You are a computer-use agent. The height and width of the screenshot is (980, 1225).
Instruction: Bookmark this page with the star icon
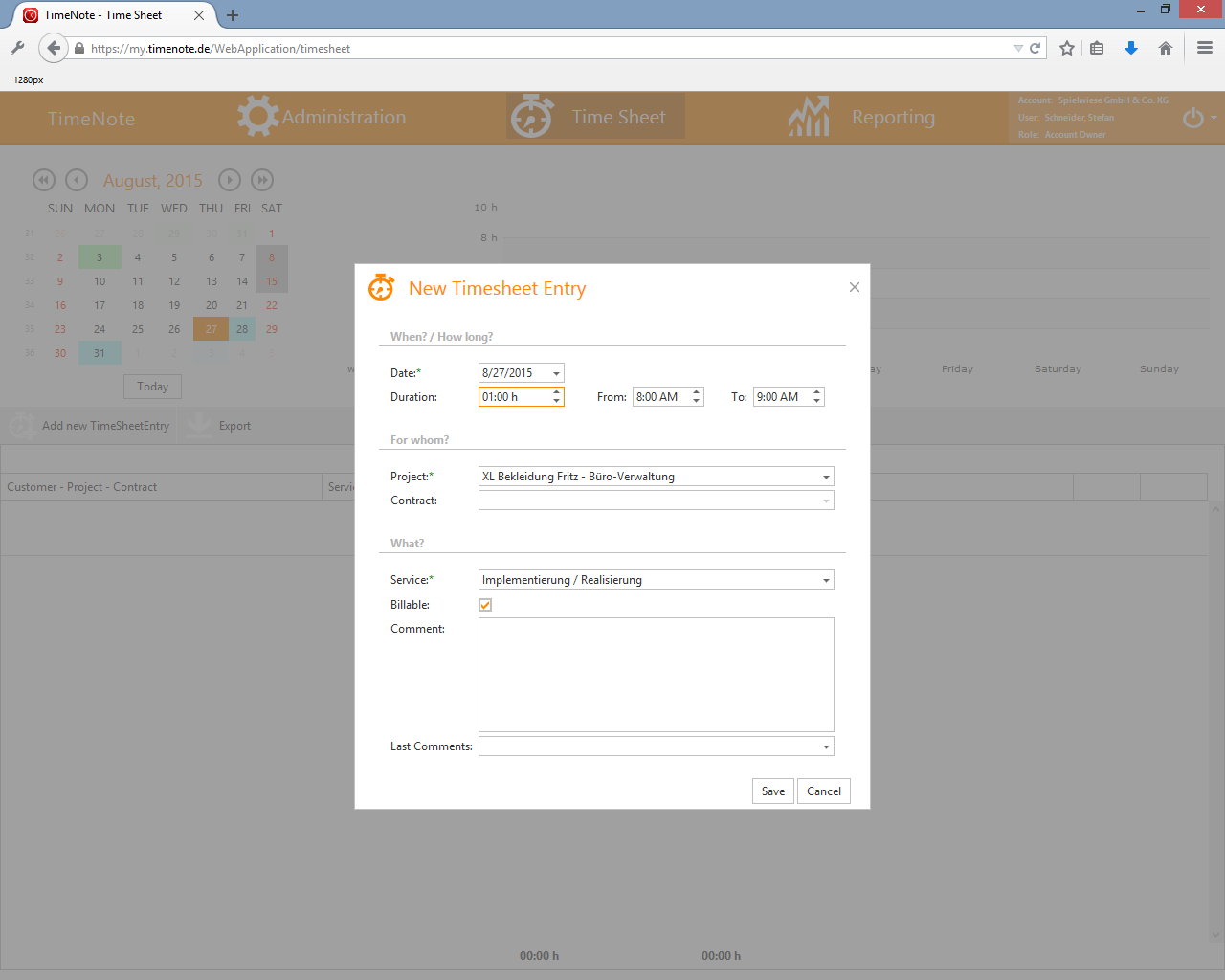(1067, 48)
